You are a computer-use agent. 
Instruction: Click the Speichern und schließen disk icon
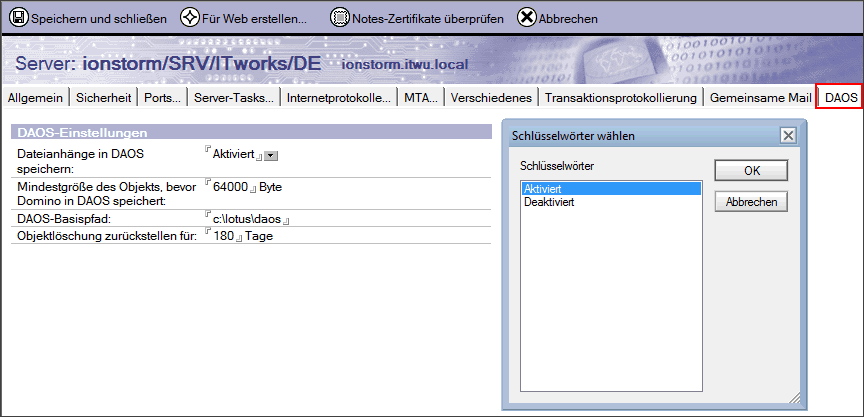[x=19, y=18]
